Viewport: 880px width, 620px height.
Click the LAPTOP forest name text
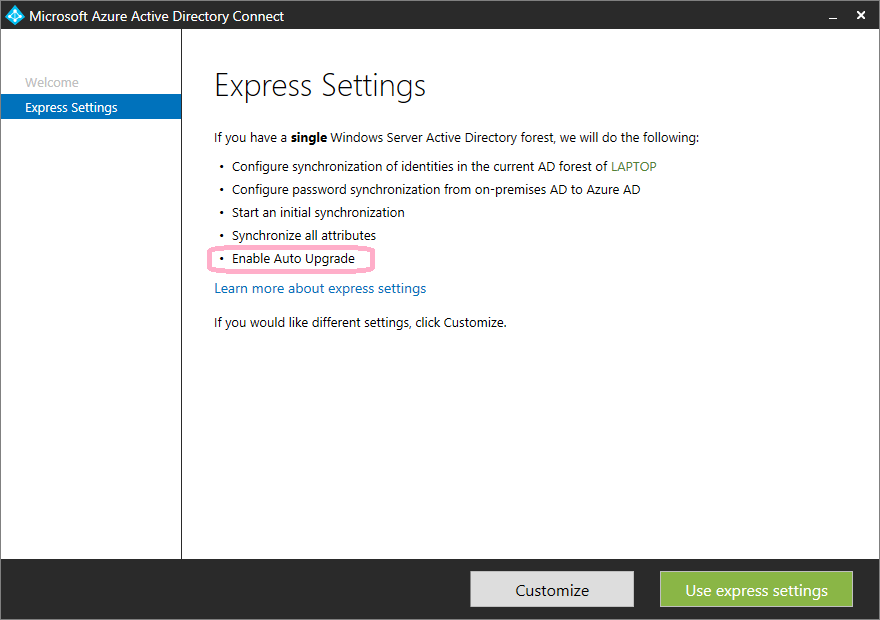(x=634, y=166)
